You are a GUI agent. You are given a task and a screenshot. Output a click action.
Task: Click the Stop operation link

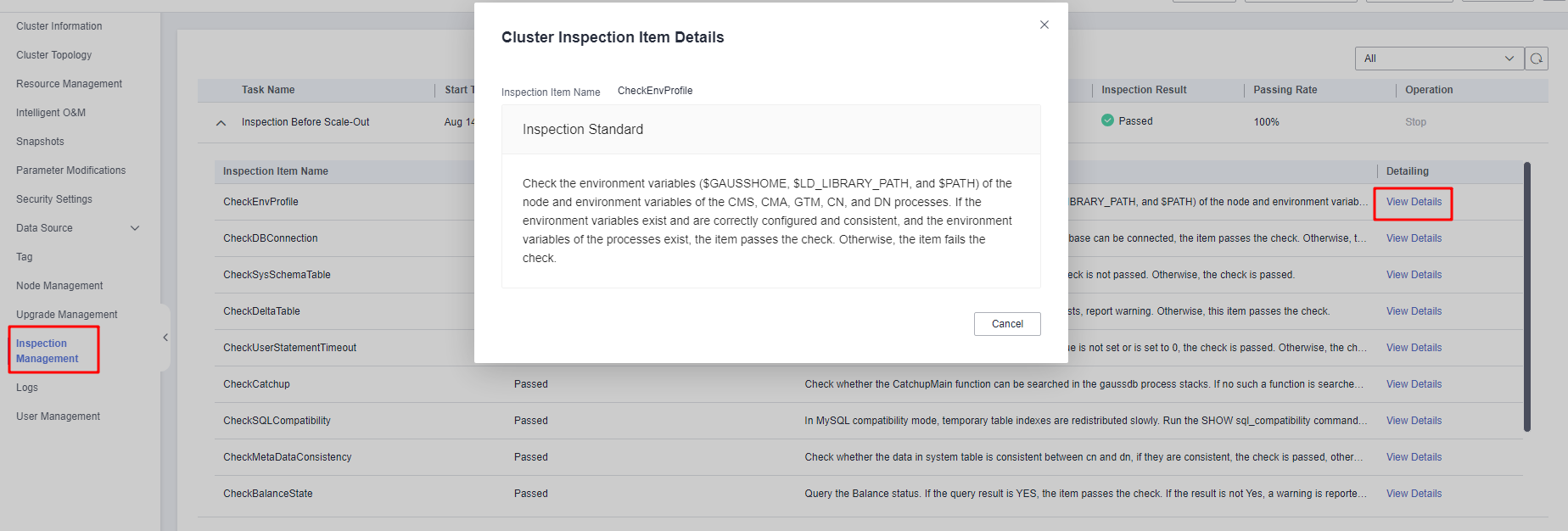click(x=1415, y=122)
